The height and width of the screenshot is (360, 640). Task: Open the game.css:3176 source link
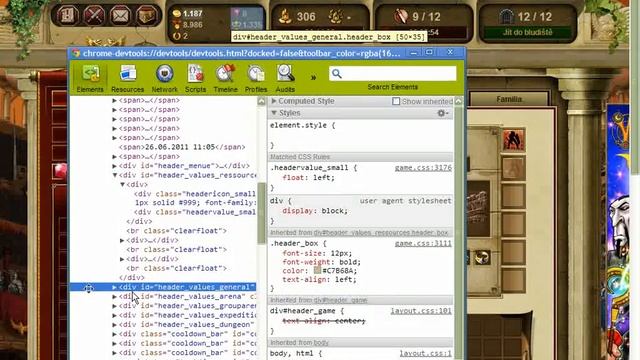pyautogui.click(x=423, y=168)
